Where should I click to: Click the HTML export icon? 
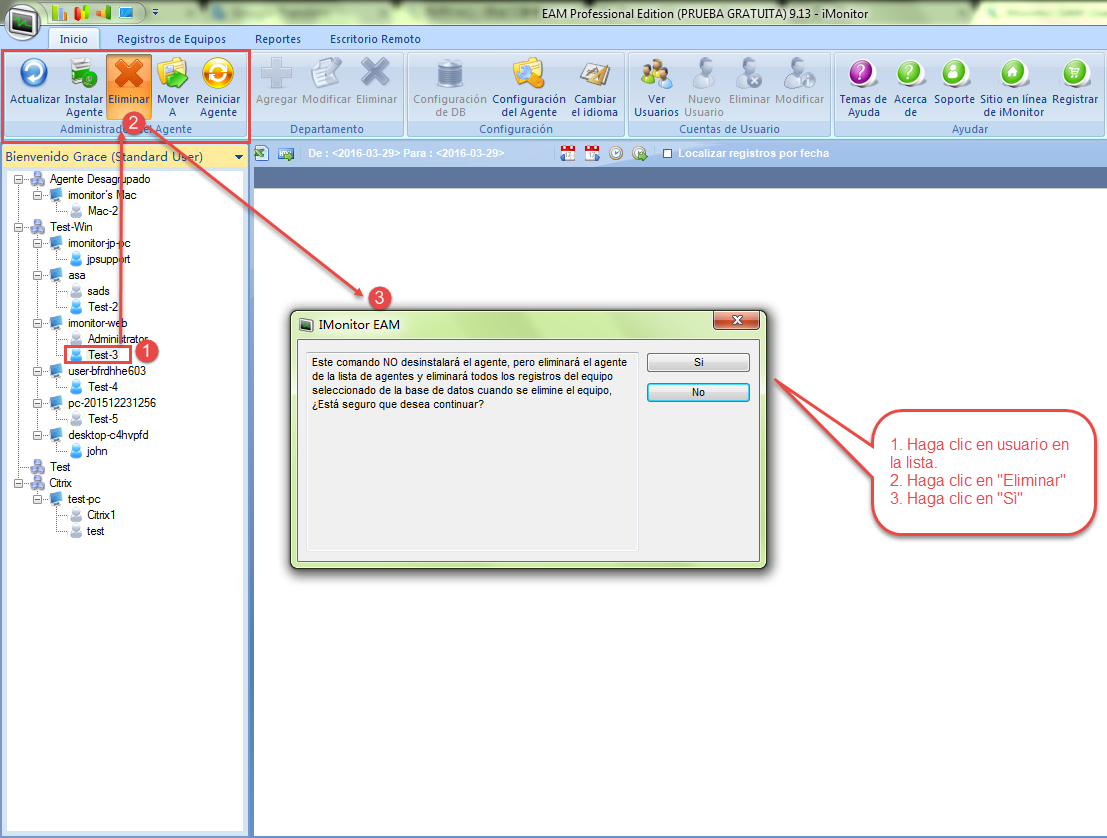tap(286, 153)
